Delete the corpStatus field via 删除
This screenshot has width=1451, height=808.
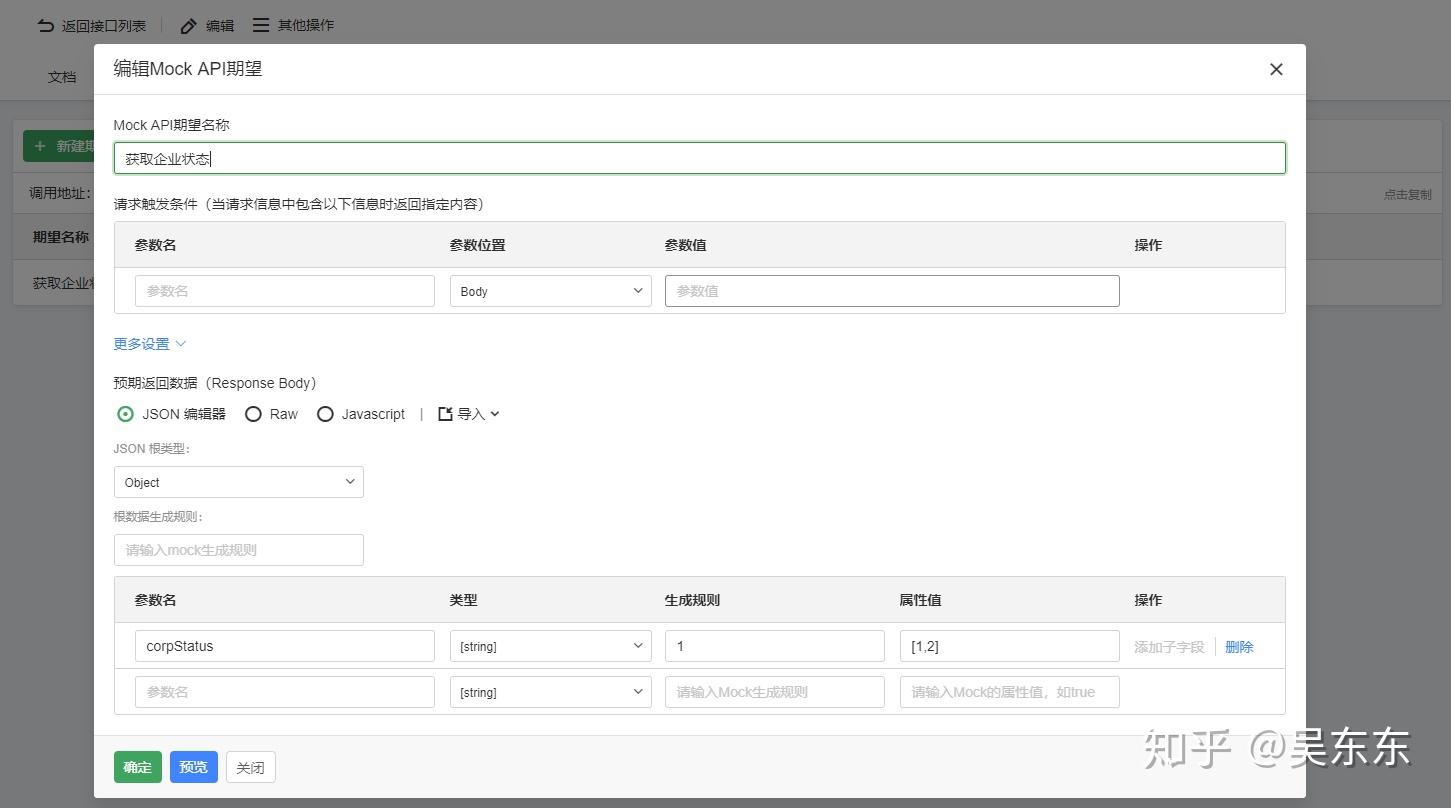(x=1239, y=646)
